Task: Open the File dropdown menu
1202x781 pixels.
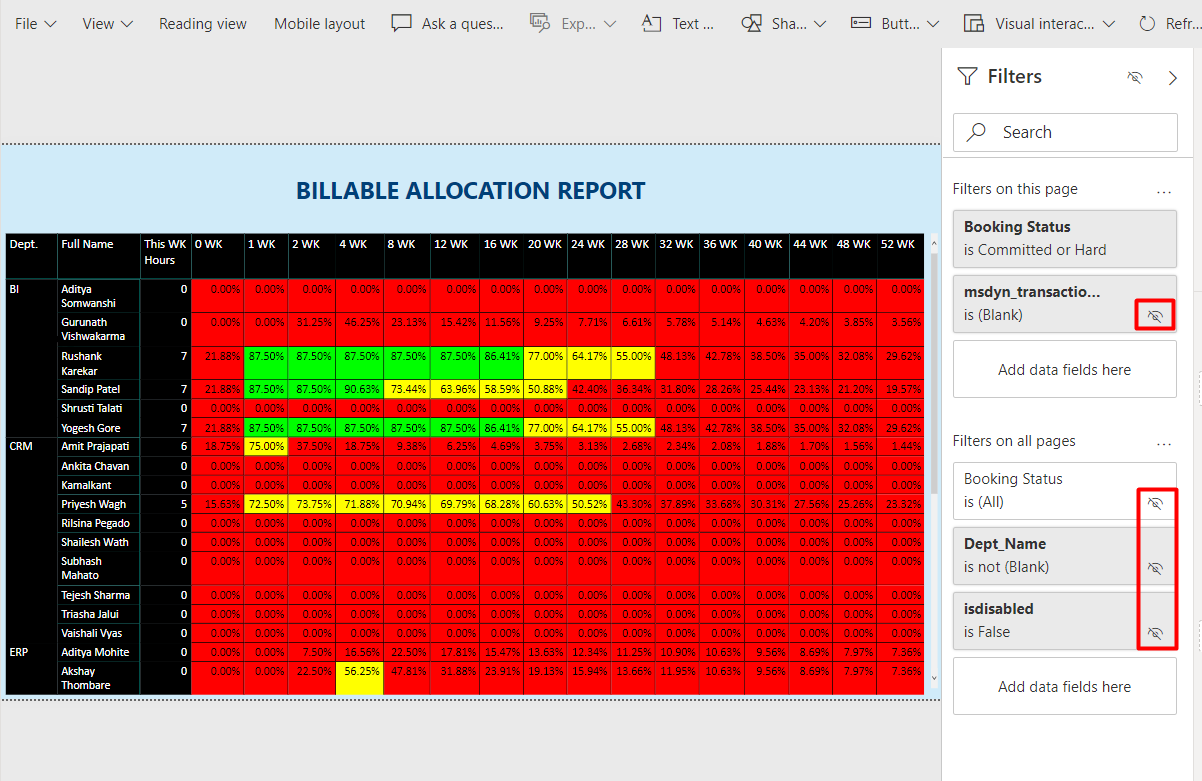Action: coord(35,23)
